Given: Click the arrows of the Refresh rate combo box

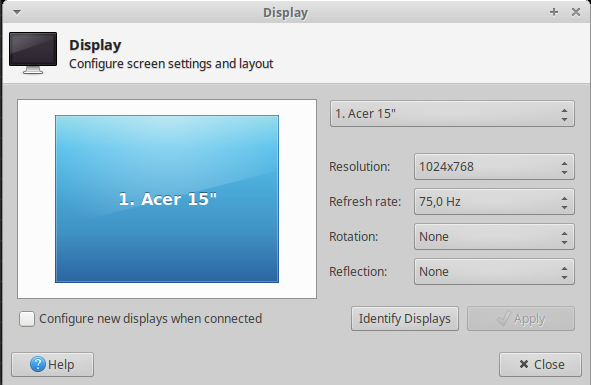Looking at the screenshot, I should click(564, 202).
